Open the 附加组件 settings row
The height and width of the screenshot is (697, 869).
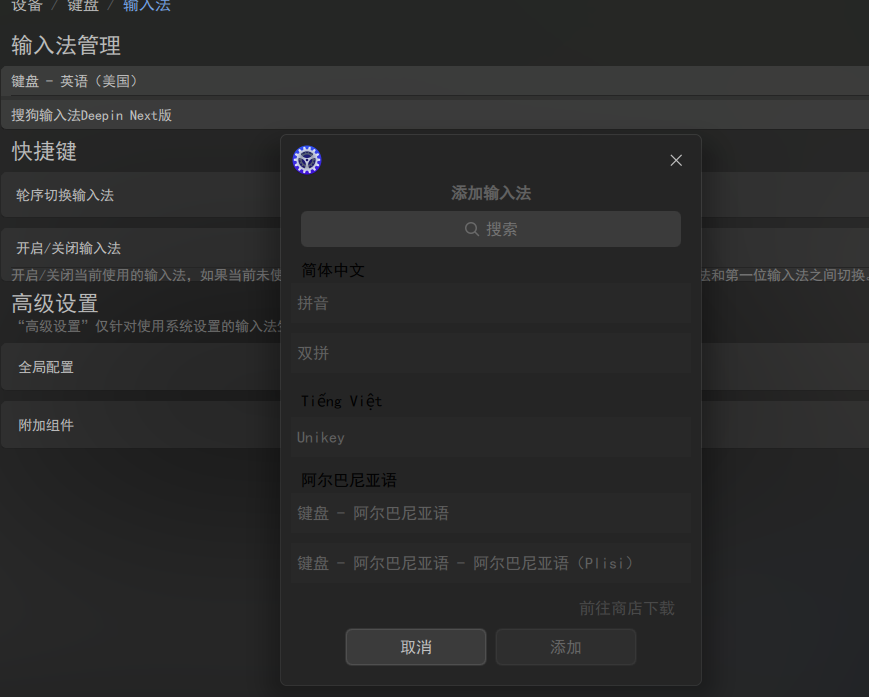(141, 425)
